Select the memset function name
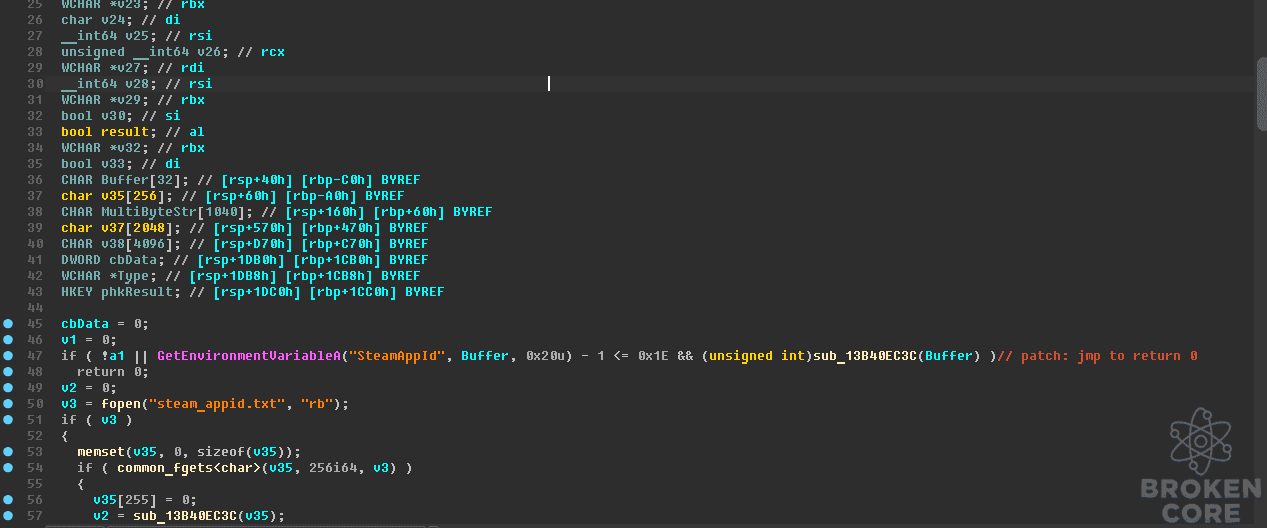 click(101, 452)
